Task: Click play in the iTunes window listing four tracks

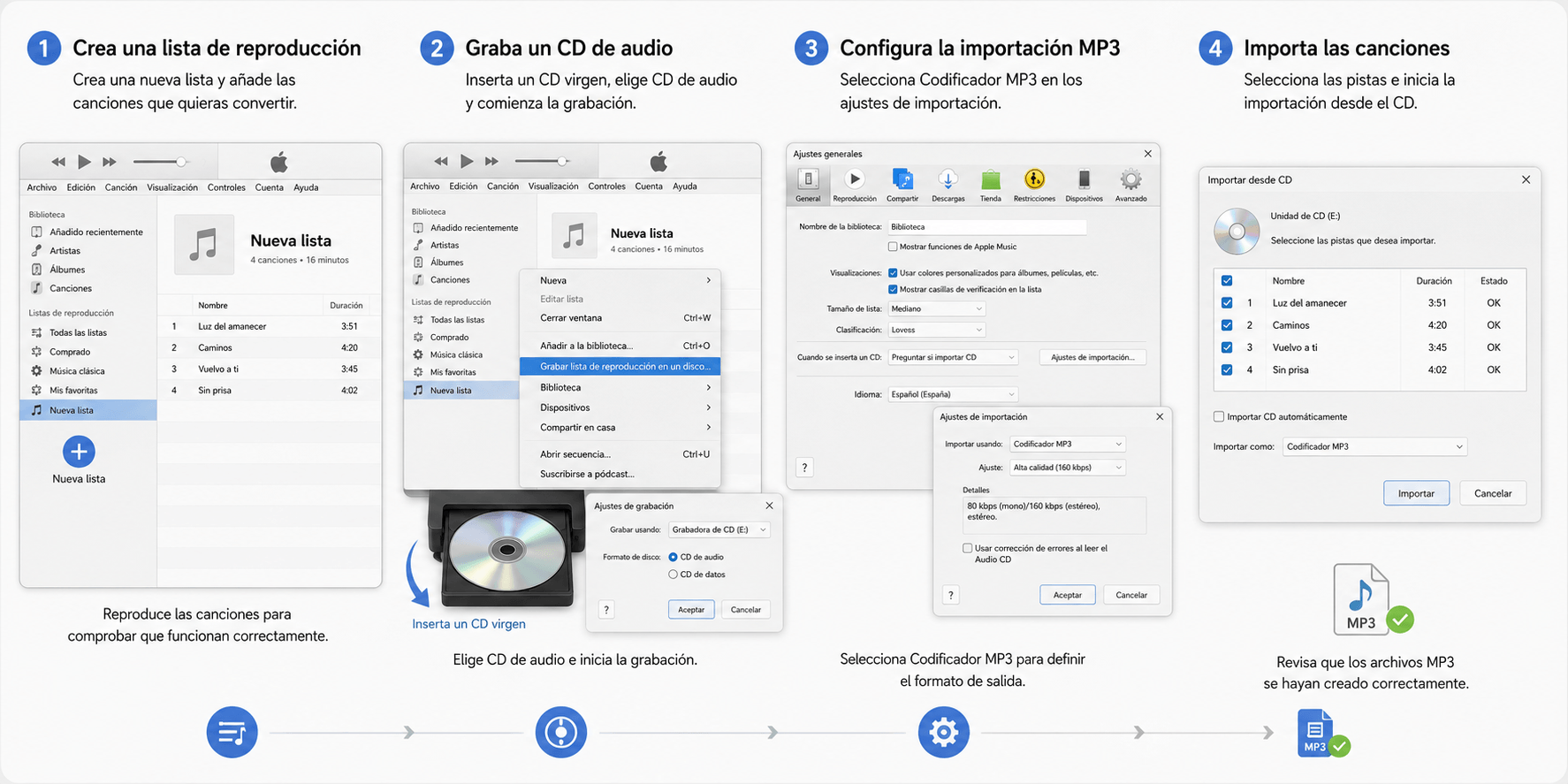Action: pyautogui.click(x=84, y=162)
